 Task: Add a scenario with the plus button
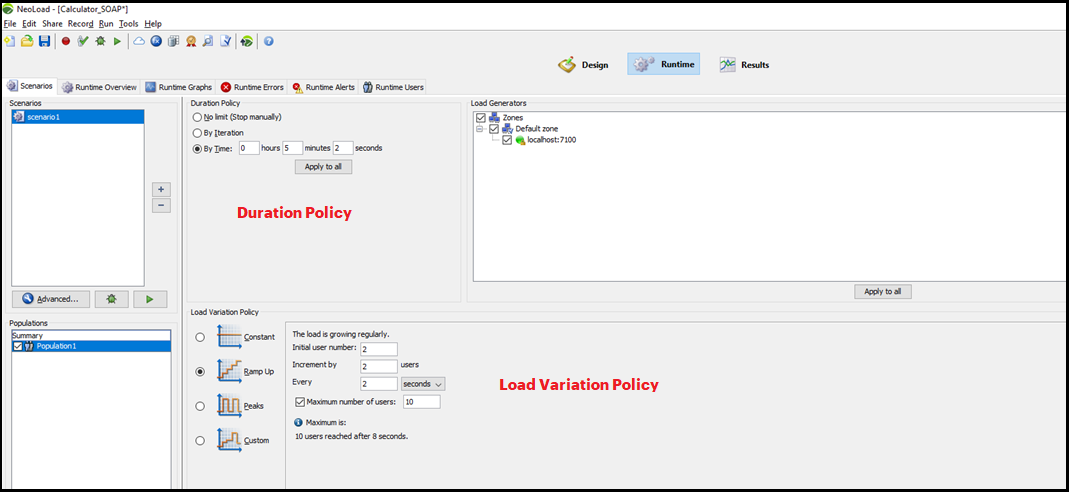point(161,189)
